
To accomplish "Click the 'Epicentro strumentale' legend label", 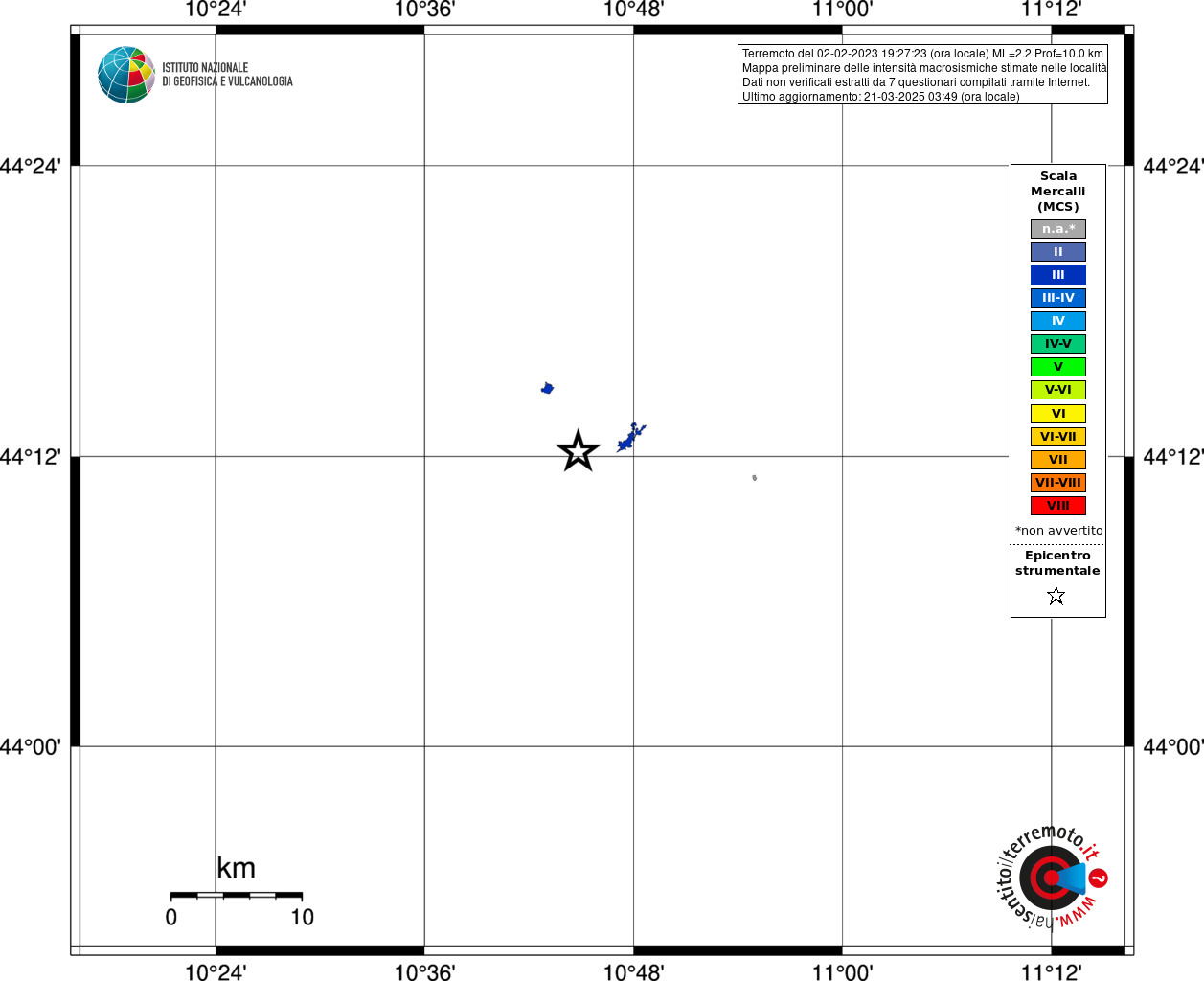I will pyautogui.click(x=1057, y=563).
